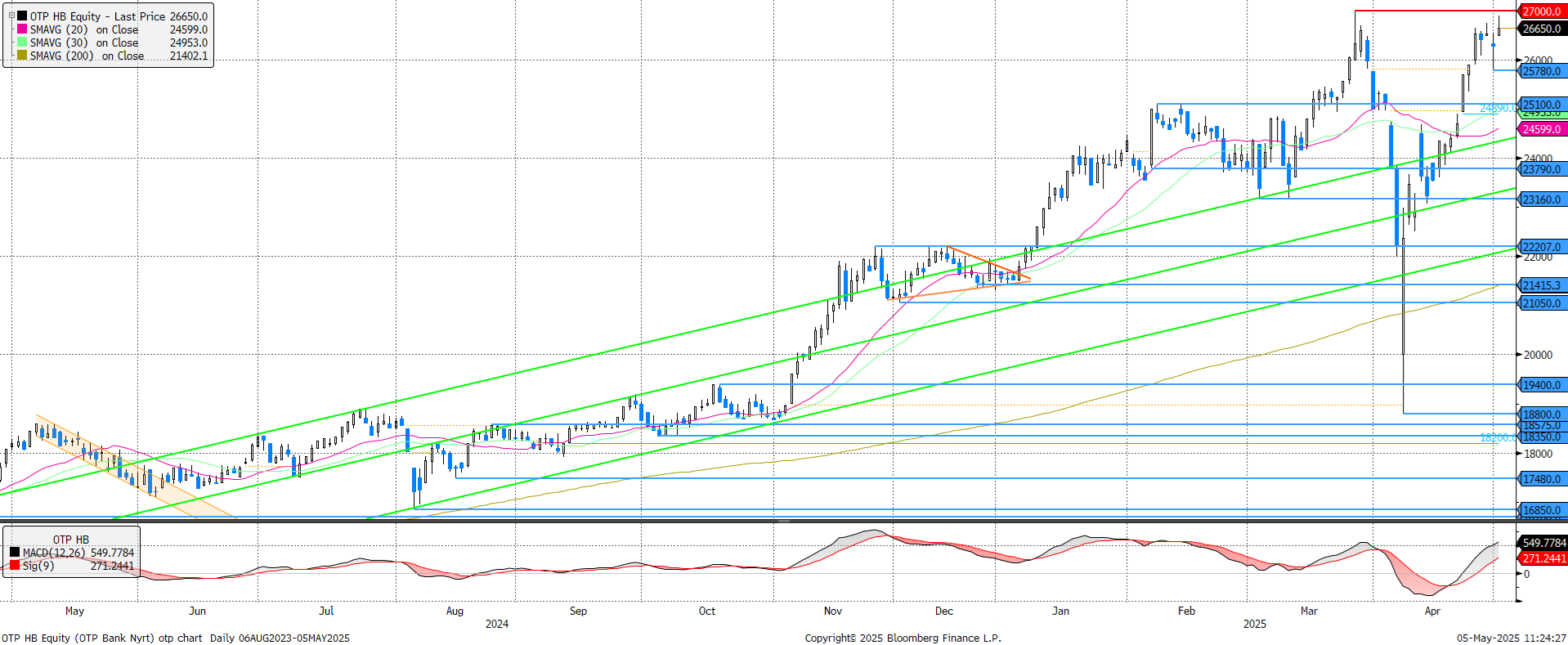Select the Sig(9) legend entry
Screen dimensions: 1568x645
click(72, 566)
